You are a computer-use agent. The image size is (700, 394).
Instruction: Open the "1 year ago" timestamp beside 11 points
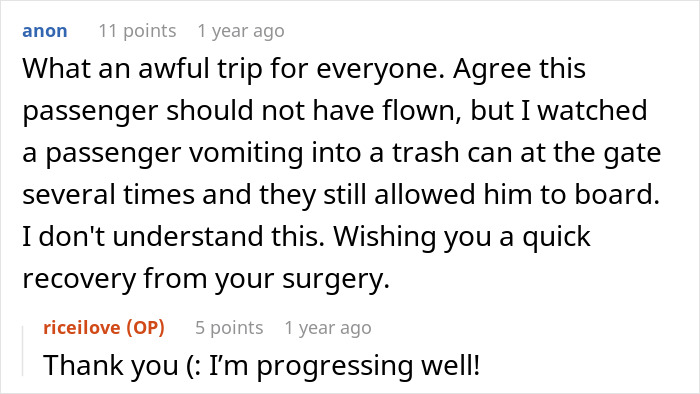coord(241,31)
